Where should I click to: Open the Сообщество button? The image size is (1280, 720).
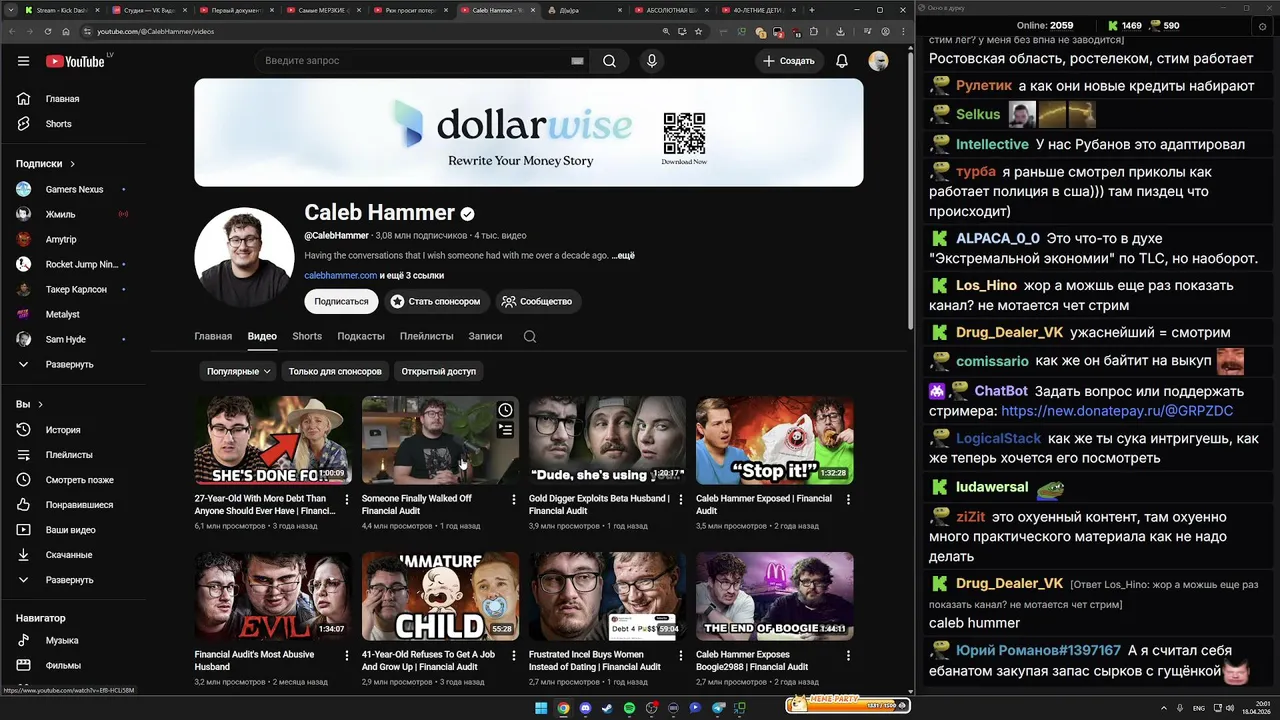(x=538, y=301)
